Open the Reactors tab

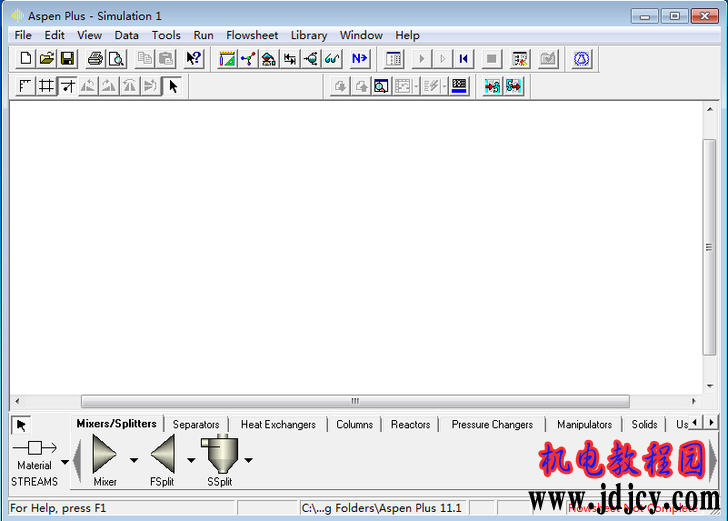(x=410, y=424)
